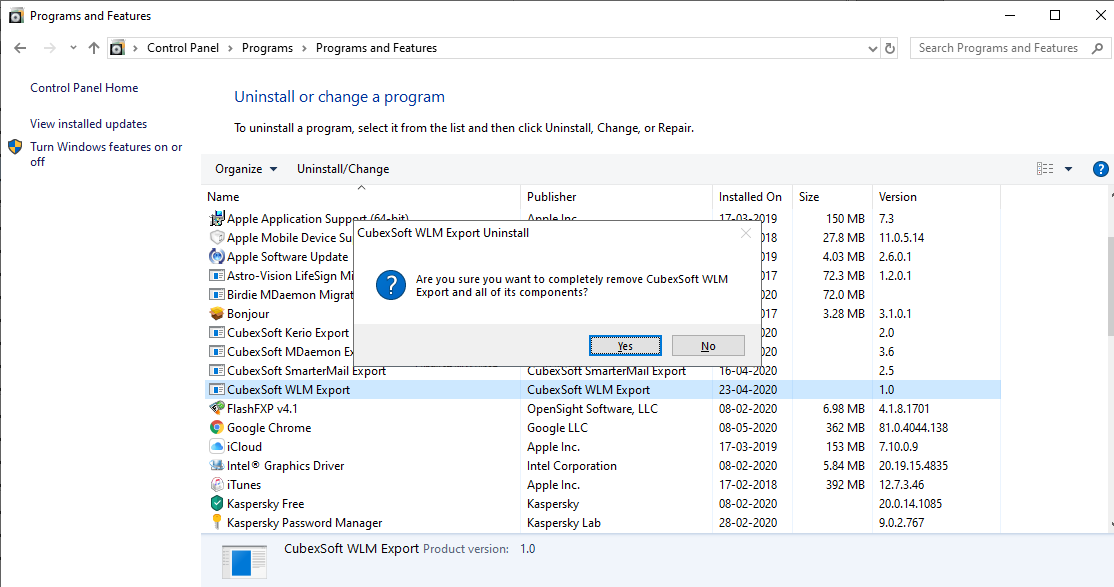Navigate to Programs breadcrumb

tap(267, 48)
